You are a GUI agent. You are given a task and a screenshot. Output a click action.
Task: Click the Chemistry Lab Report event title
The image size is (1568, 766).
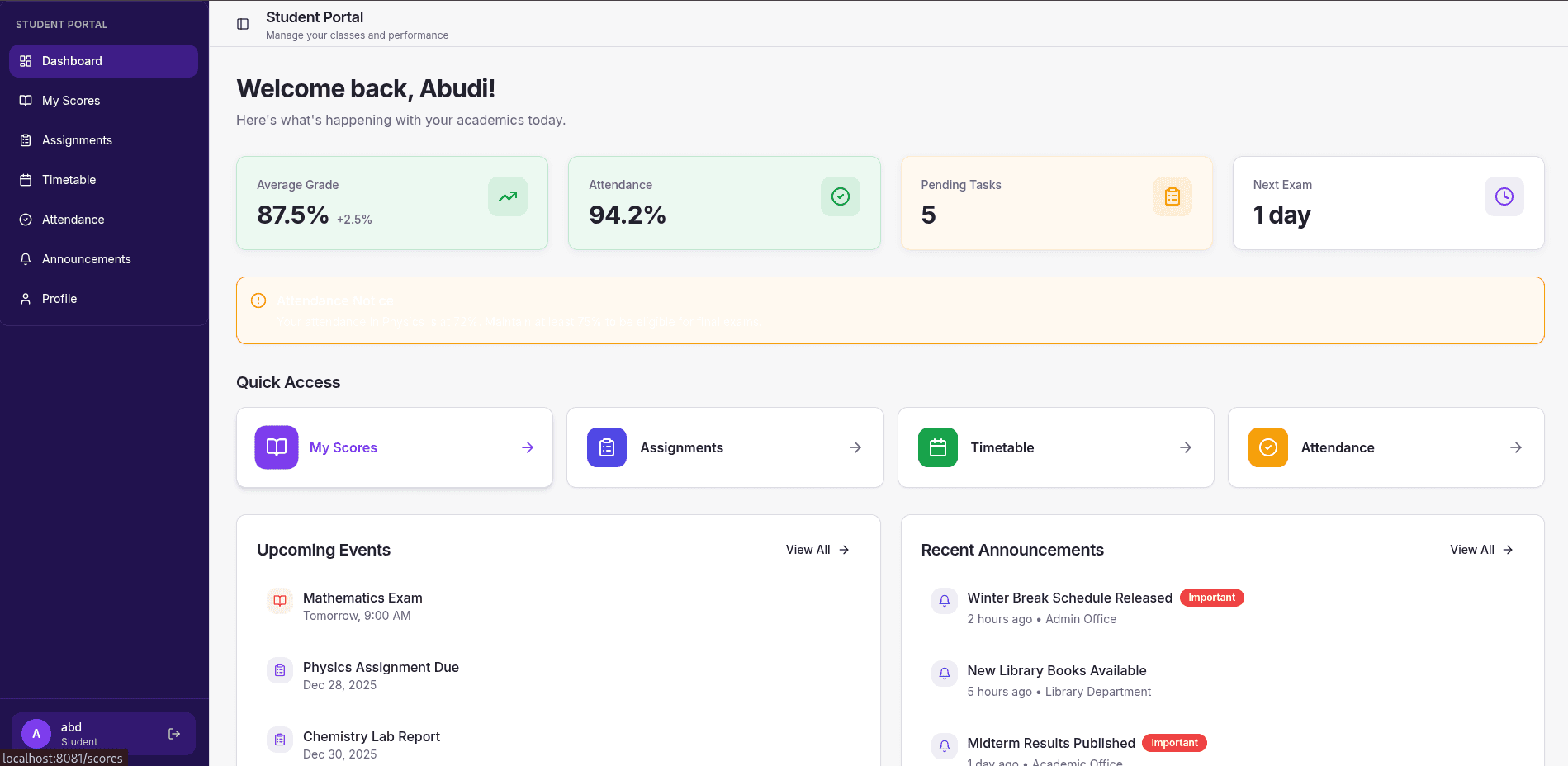pos(372,736)
